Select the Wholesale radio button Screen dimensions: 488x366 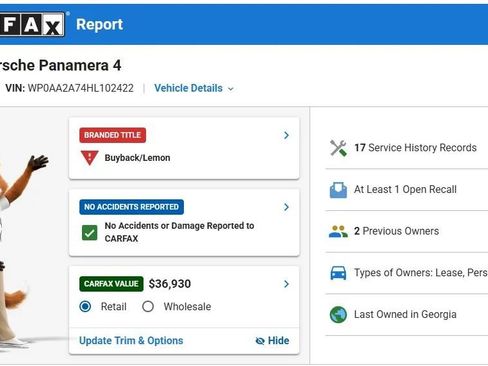148,306
